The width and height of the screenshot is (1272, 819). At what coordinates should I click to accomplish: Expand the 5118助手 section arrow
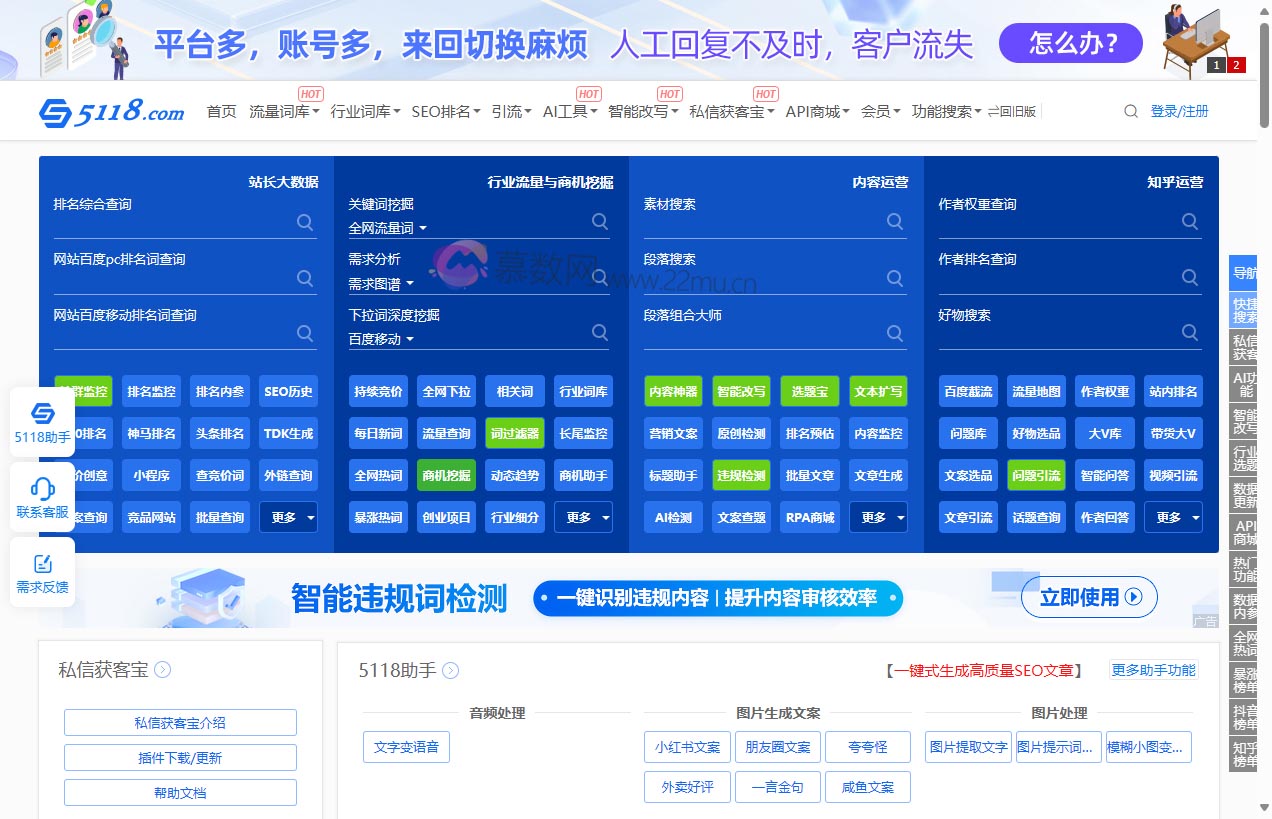coord(449,671)
